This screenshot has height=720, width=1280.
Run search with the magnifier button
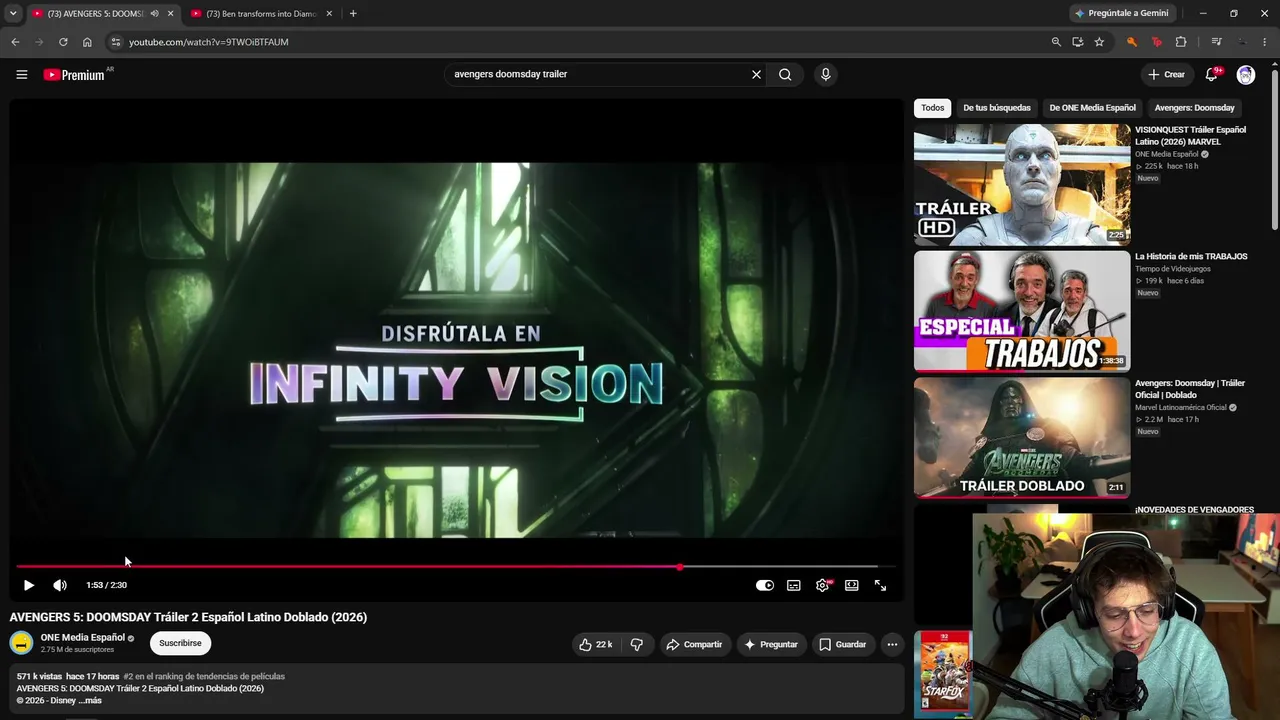(785, 74)
